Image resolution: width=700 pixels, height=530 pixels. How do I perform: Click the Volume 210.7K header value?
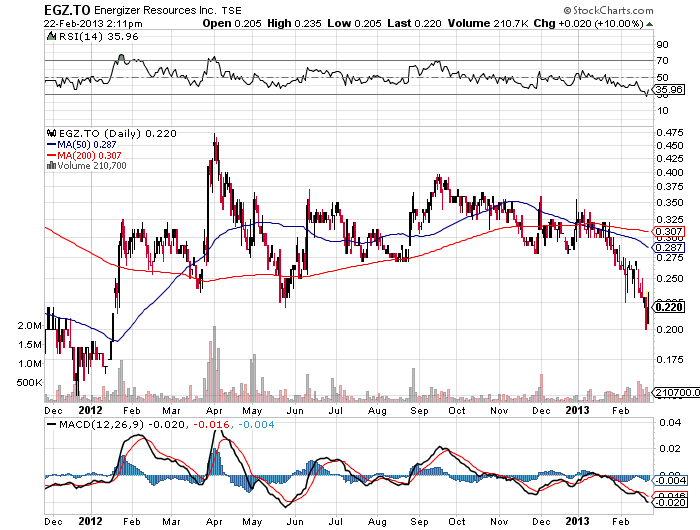[489, 23]
